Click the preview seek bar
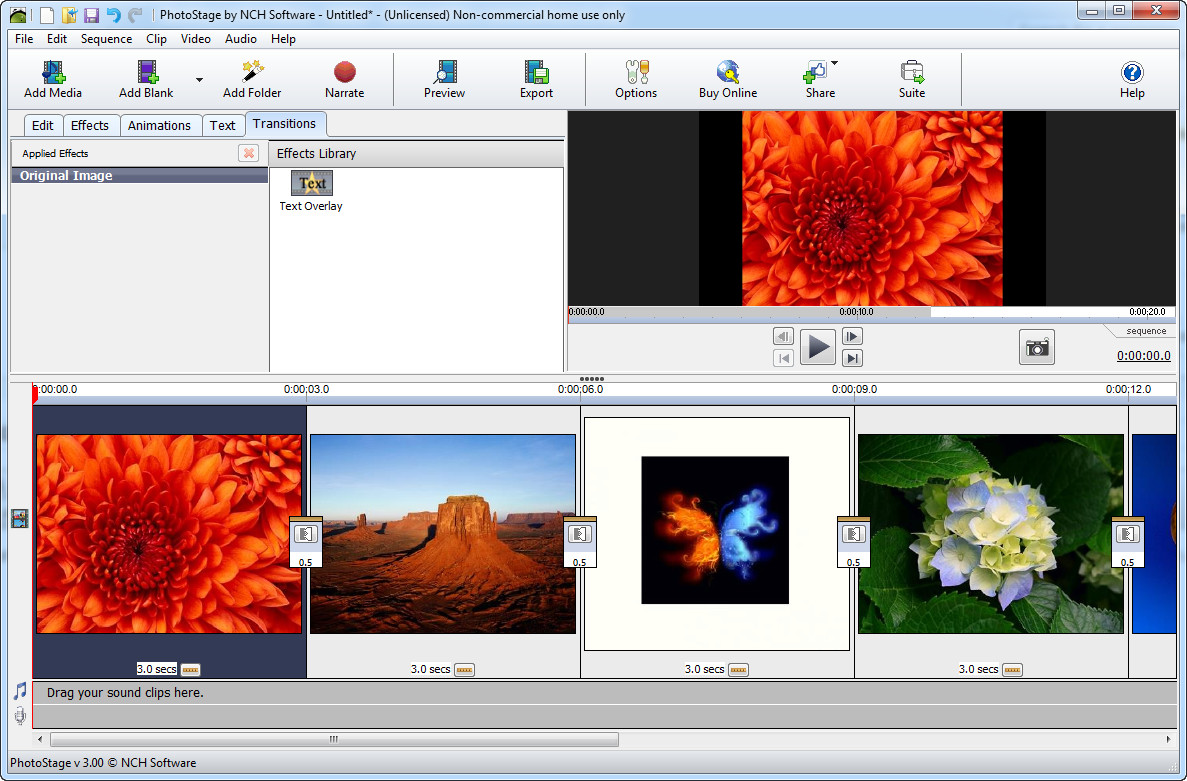The height and width of the screenshot is (781, 1187). coord(870,311)
